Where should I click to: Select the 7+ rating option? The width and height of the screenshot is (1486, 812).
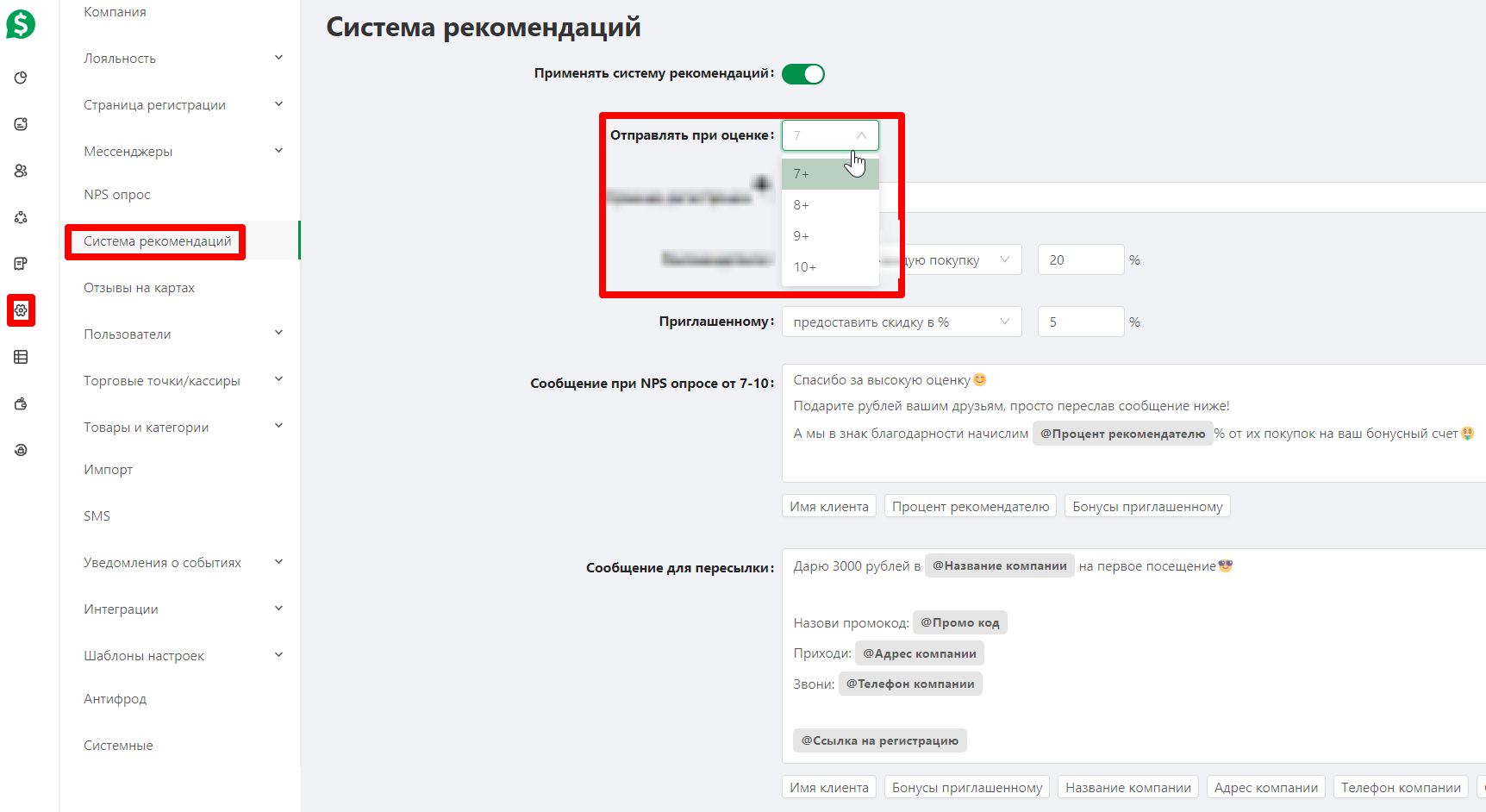coord(830,174)
